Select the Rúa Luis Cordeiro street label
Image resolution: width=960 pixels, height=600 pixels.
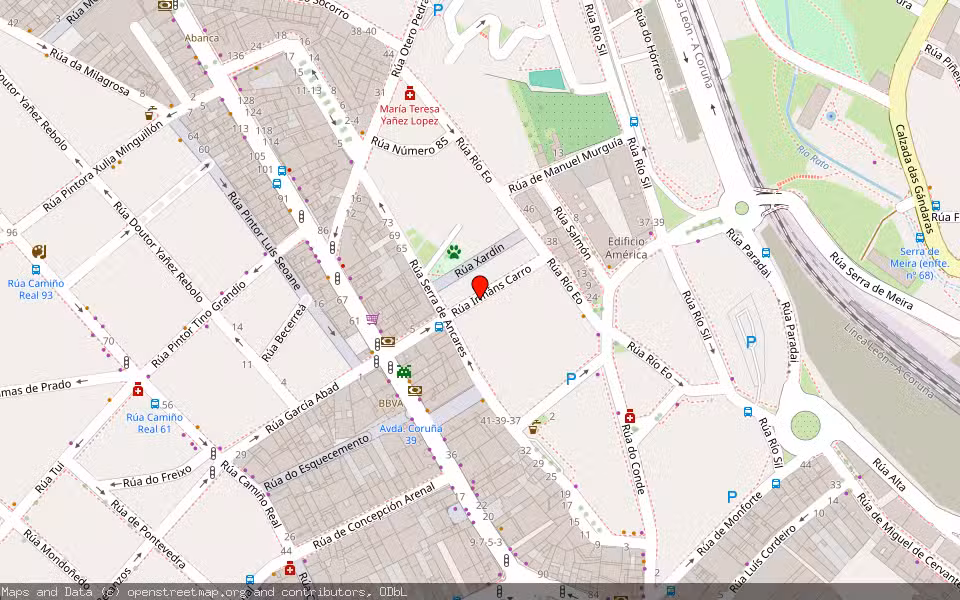(763, 560)
